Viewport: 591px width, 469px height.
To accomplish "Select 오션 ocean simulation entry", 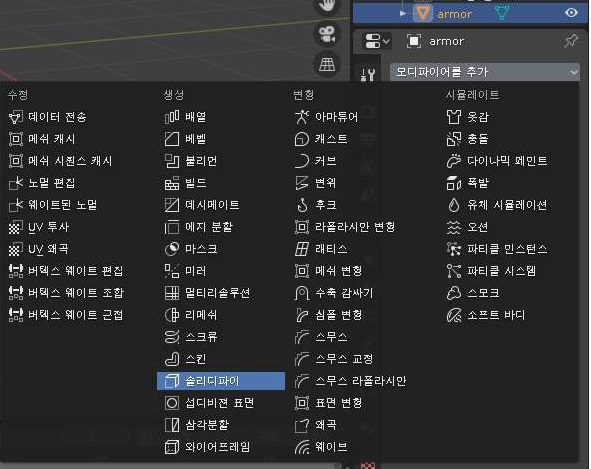I will pos(468,227).
